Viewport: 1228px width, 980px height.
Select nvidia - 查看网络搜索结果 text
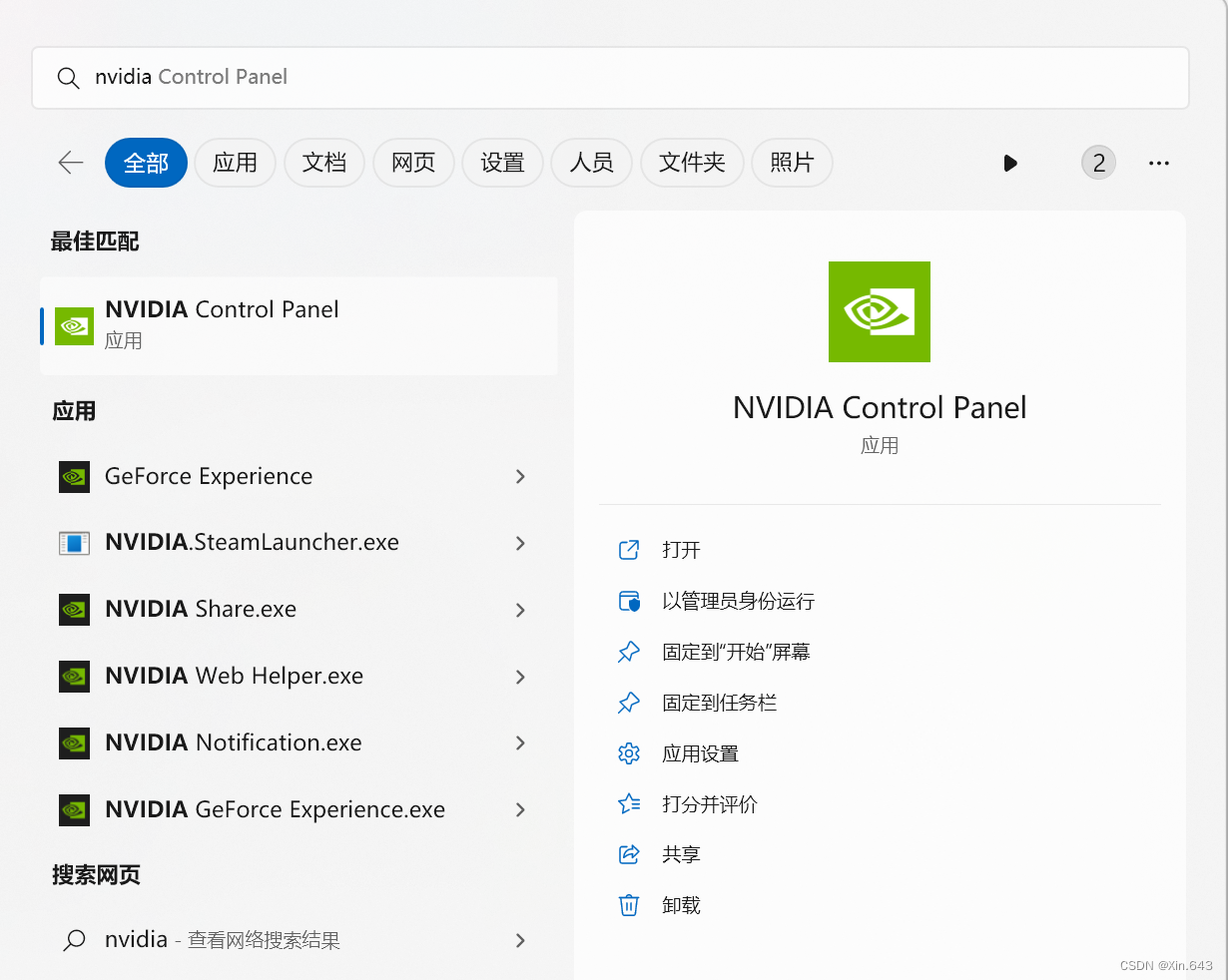(223, 940)
